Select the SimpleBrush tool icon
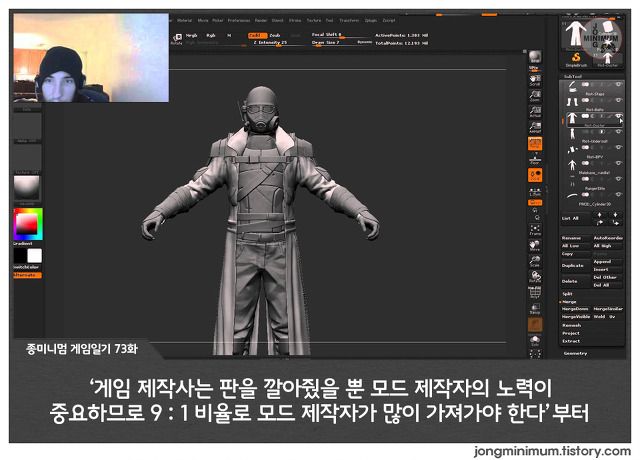Image resolution: width=640 pixels, height=460 pixels. tap(576, 60)
